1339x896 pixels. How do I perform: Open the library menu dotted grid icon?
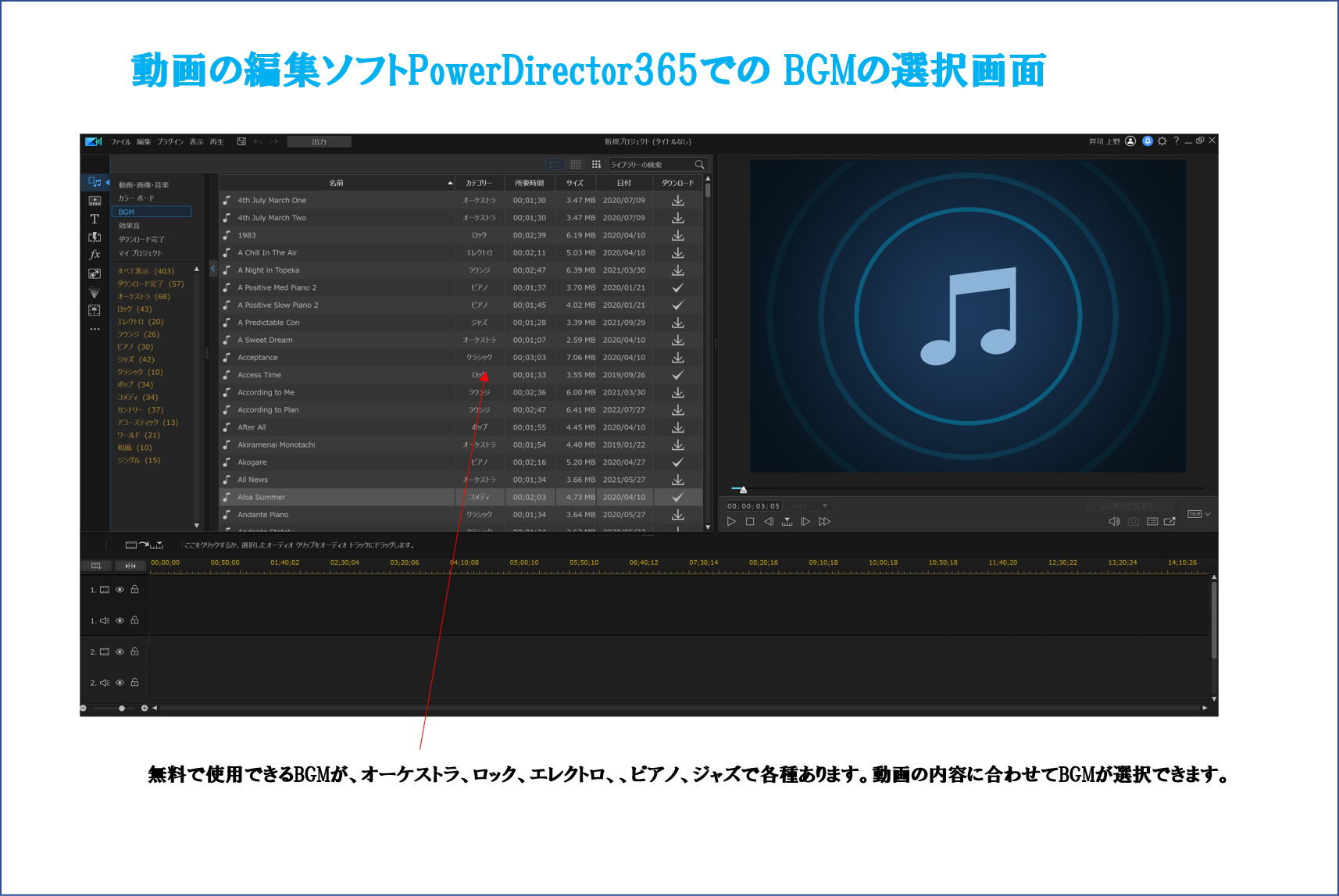[596, 164]
